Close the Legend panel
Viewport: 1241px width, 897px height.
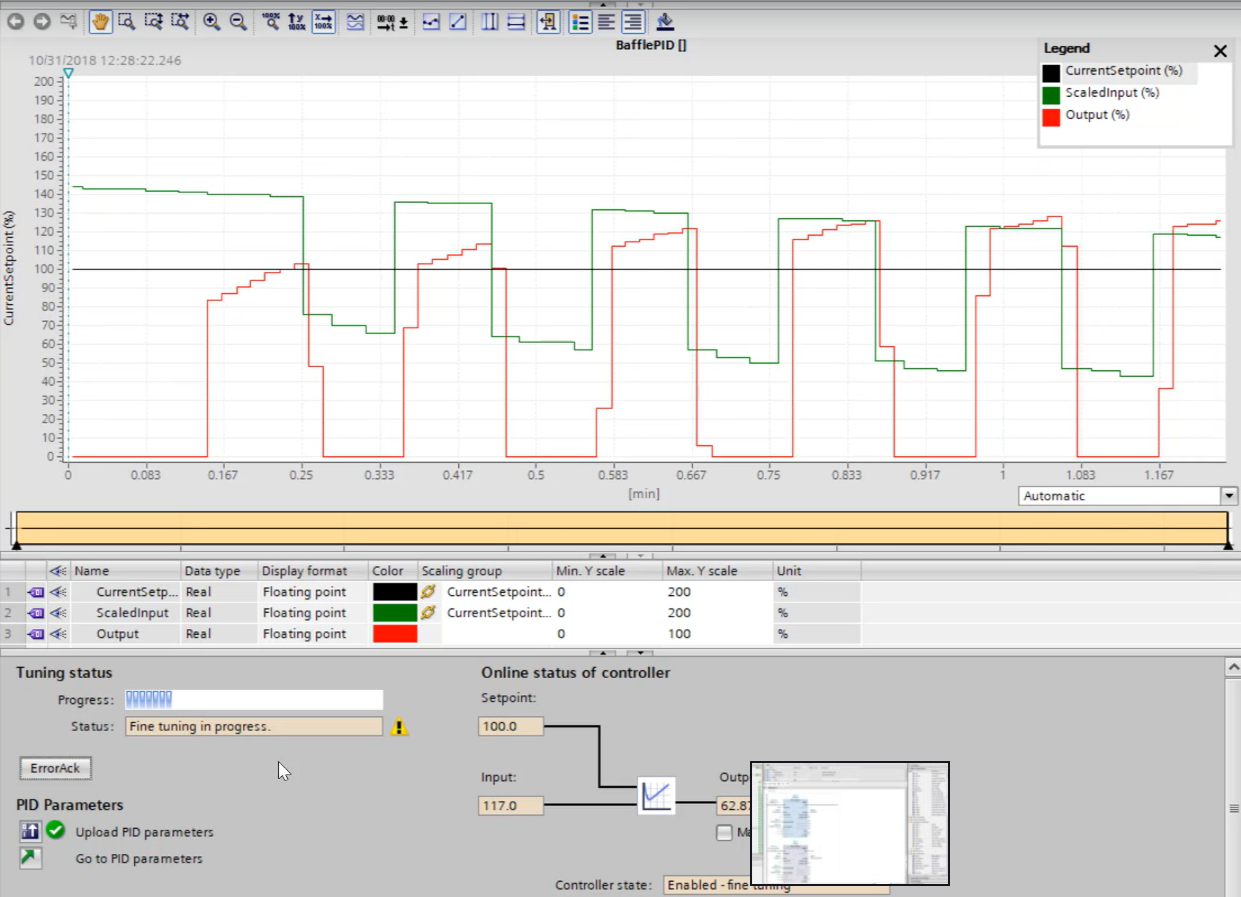[x=1220, y=51]
